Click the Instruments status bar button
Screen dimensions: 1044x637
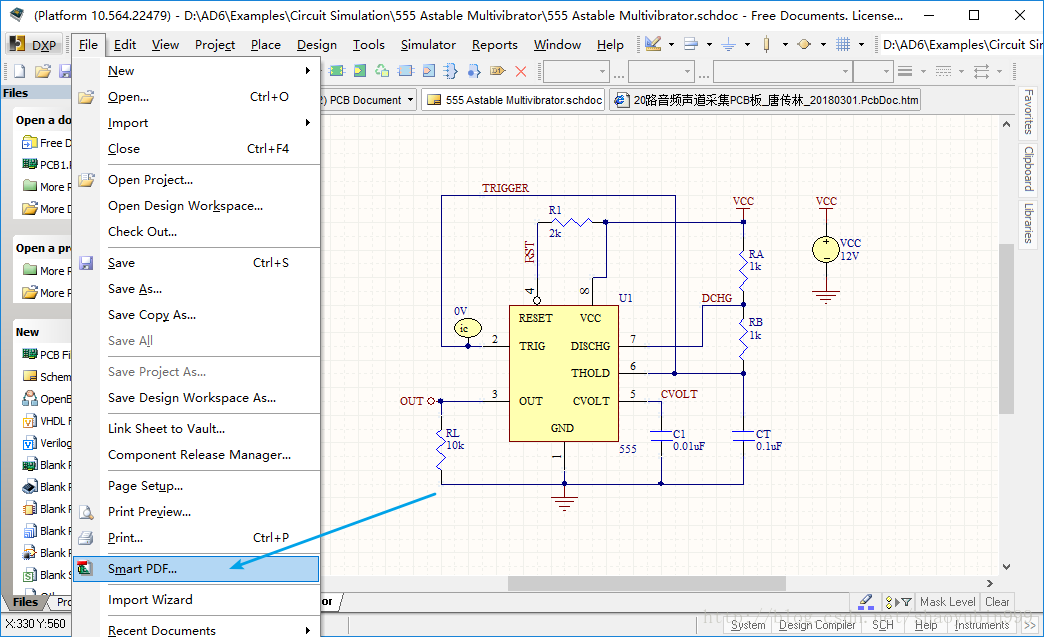pyautogui.click(x=981, y=625)
